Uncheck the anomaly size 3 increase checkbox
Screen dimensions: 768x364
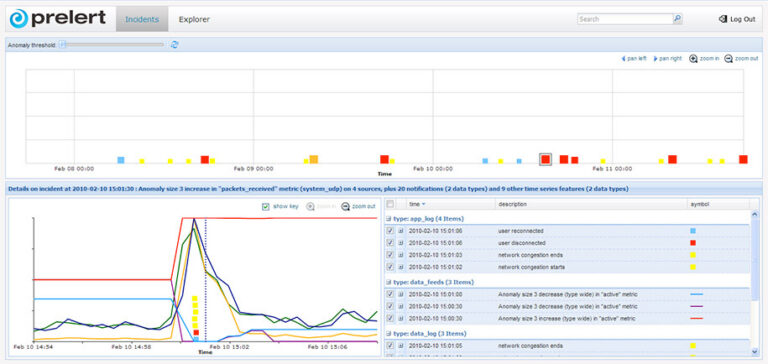coord(390,318)
